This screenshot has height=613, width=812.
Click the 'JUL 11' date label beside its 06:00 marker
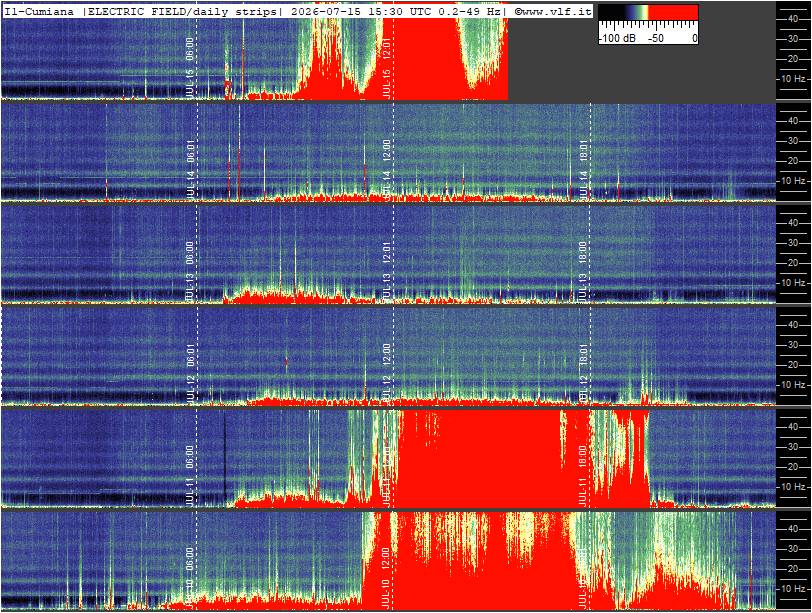click(x=190, y=491)
